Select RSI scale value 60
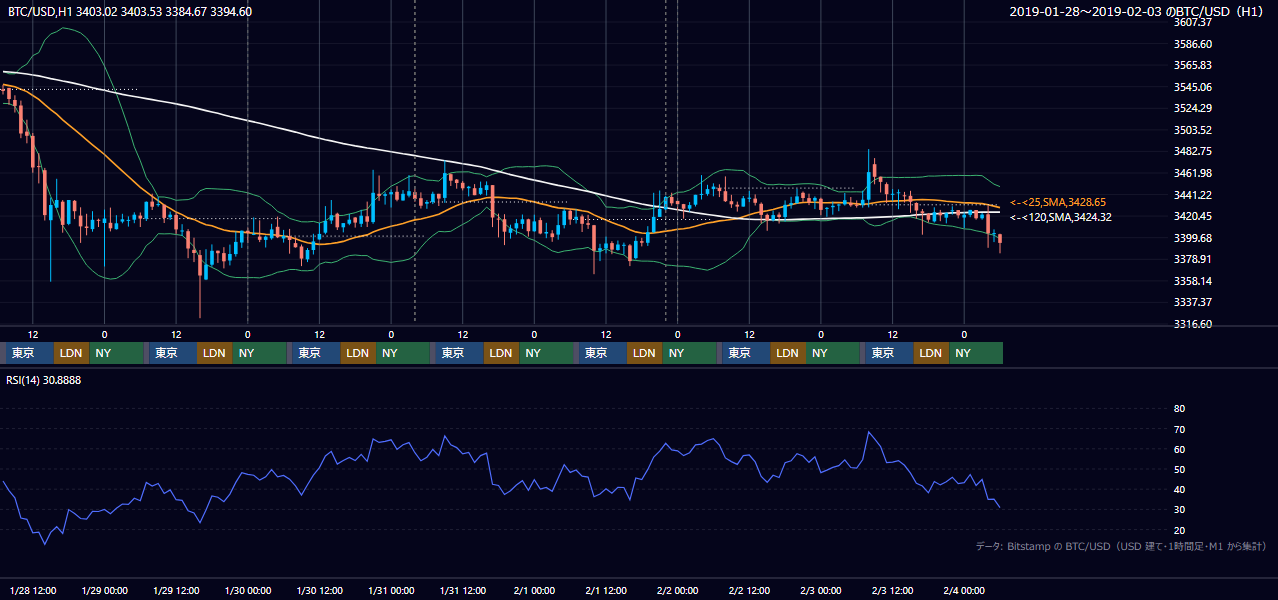This screenshot has height=600, width=1278. tap(1179, 449)
